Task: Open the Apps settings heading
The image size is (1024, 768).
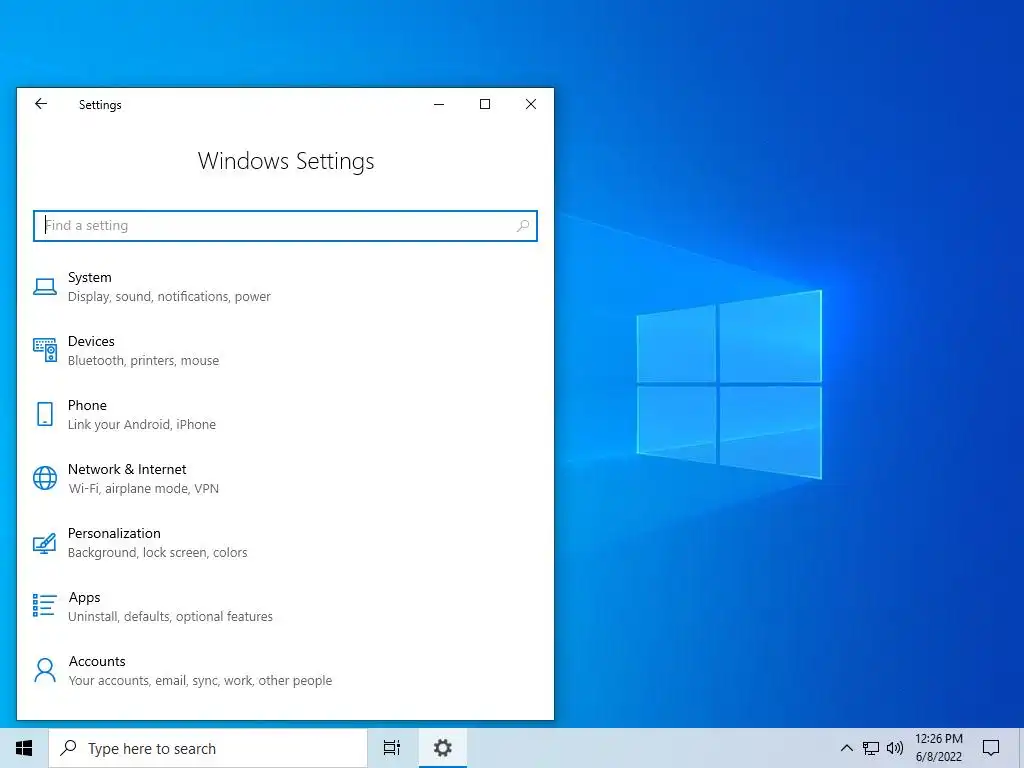Action: (84, 598)
